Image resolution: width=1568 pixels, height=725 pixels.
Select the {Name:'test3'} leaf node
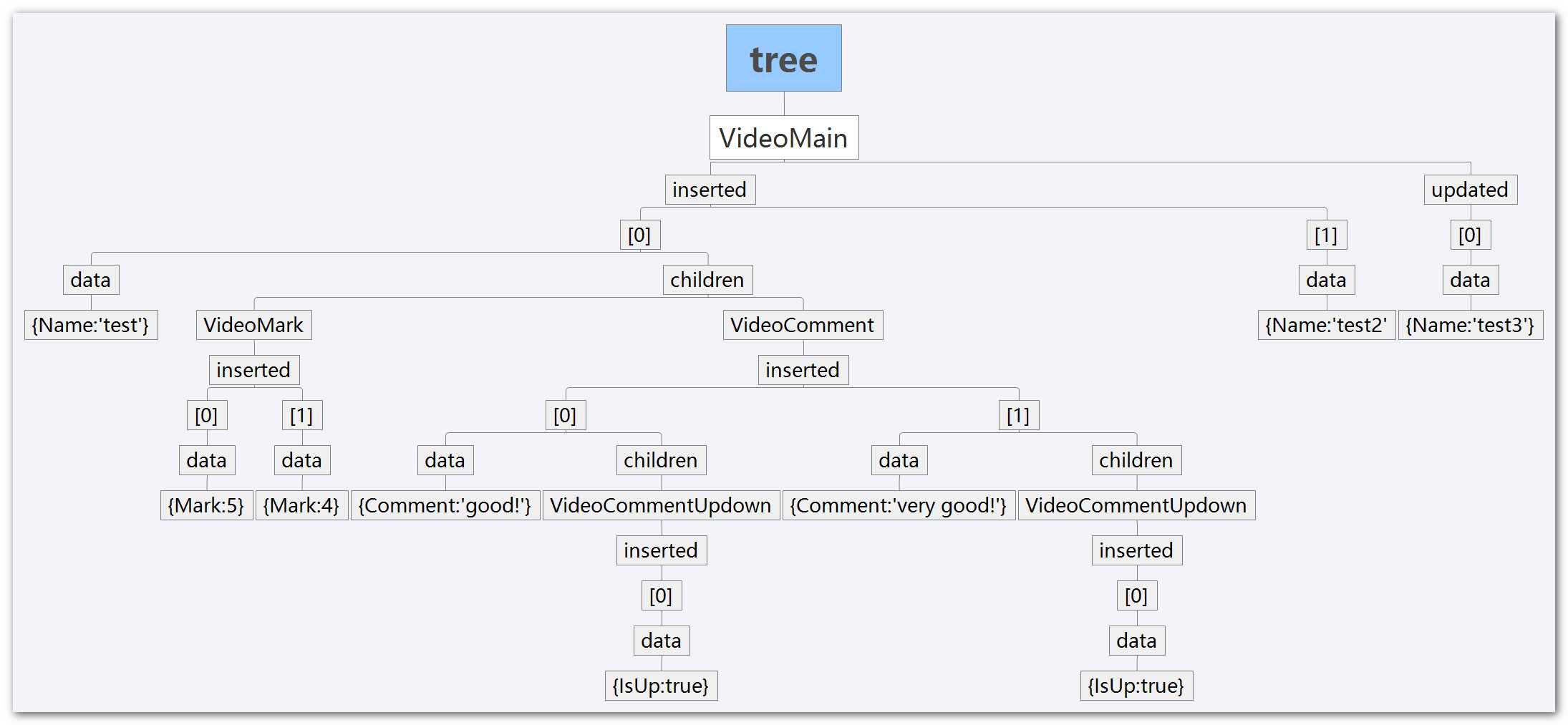(x=1470, y=325)
